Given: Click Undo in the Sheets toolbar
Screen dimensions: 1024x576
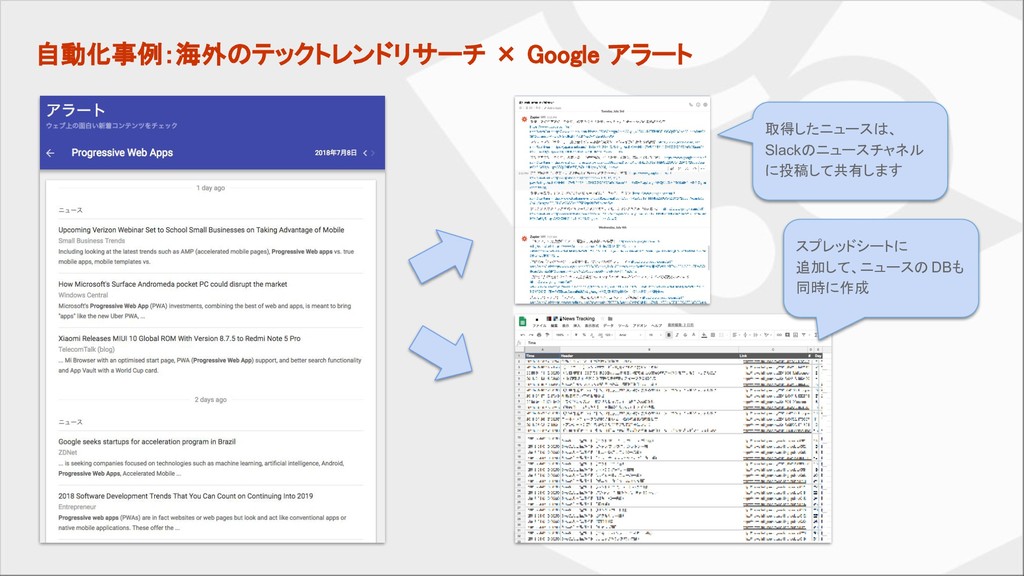Looking at the screenshot, I should coord(523,335).
